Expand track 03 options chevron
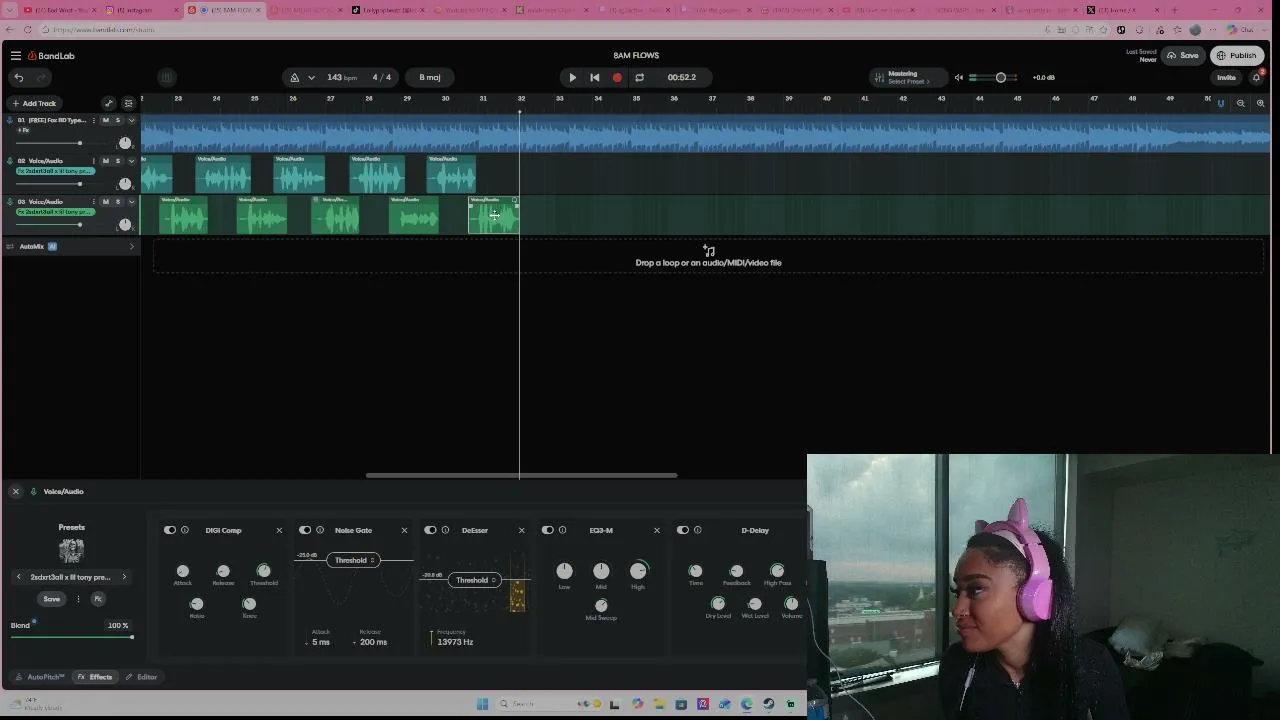Screen dimensions: 1280x720 click(x=131, y=202)
